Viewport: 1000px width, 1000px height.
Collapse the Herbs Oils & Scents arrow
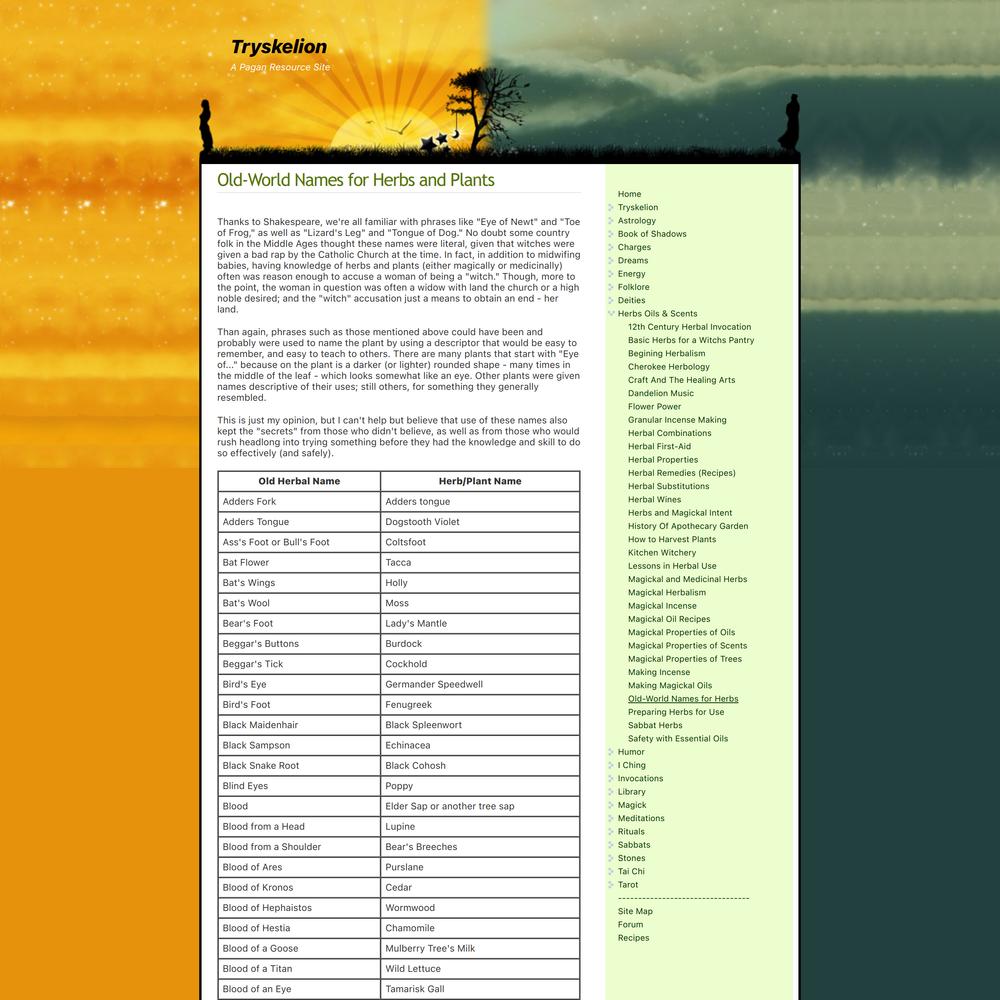click(x=611, y=314)
